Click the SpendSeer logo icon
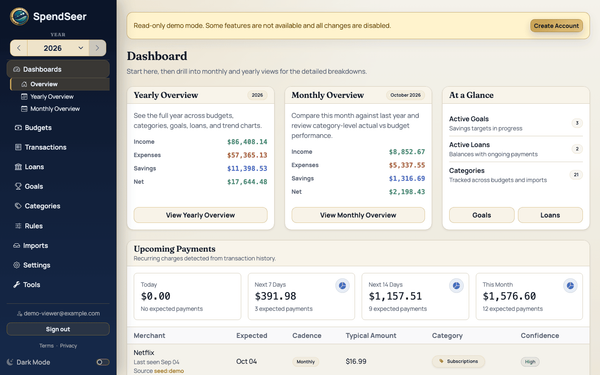 click(19, 16)
